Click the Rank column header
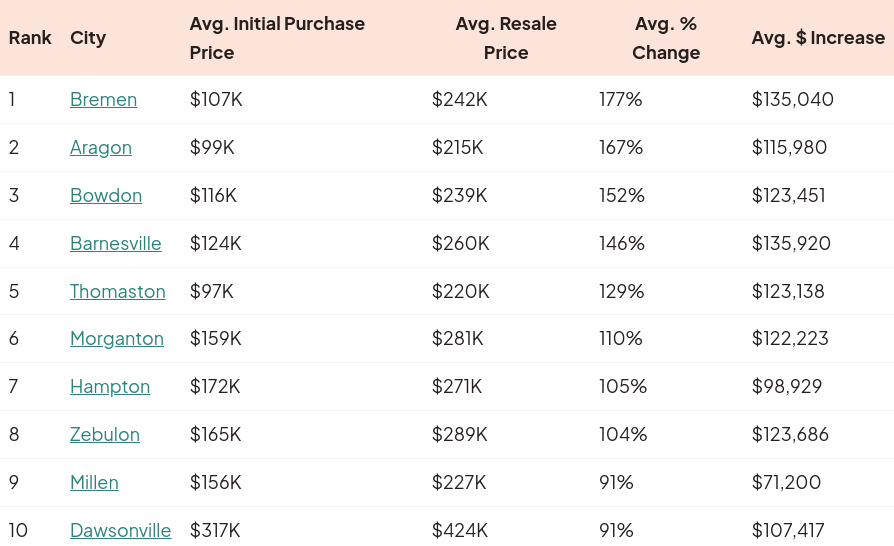894x546 pixels. (30, 38)
